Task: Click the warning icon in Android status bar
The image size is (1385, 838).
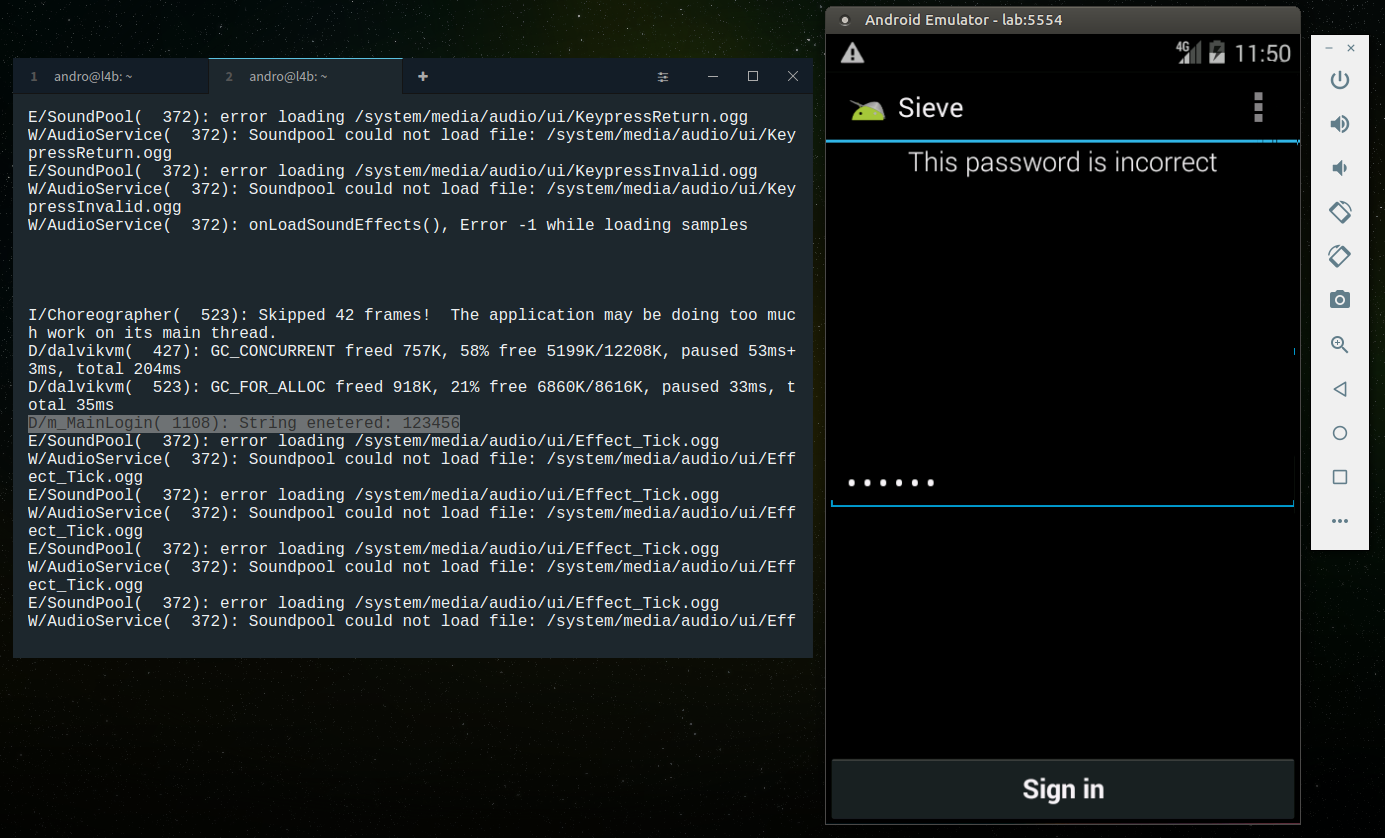Action: coord(851,52)
